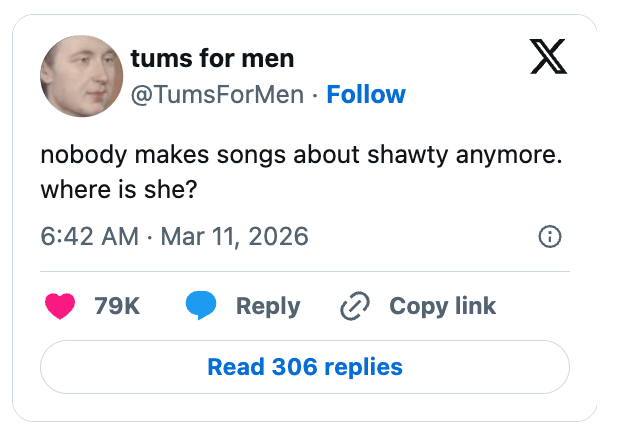Click the 79K likes count

pyautogui.click(x=117, y=306)
